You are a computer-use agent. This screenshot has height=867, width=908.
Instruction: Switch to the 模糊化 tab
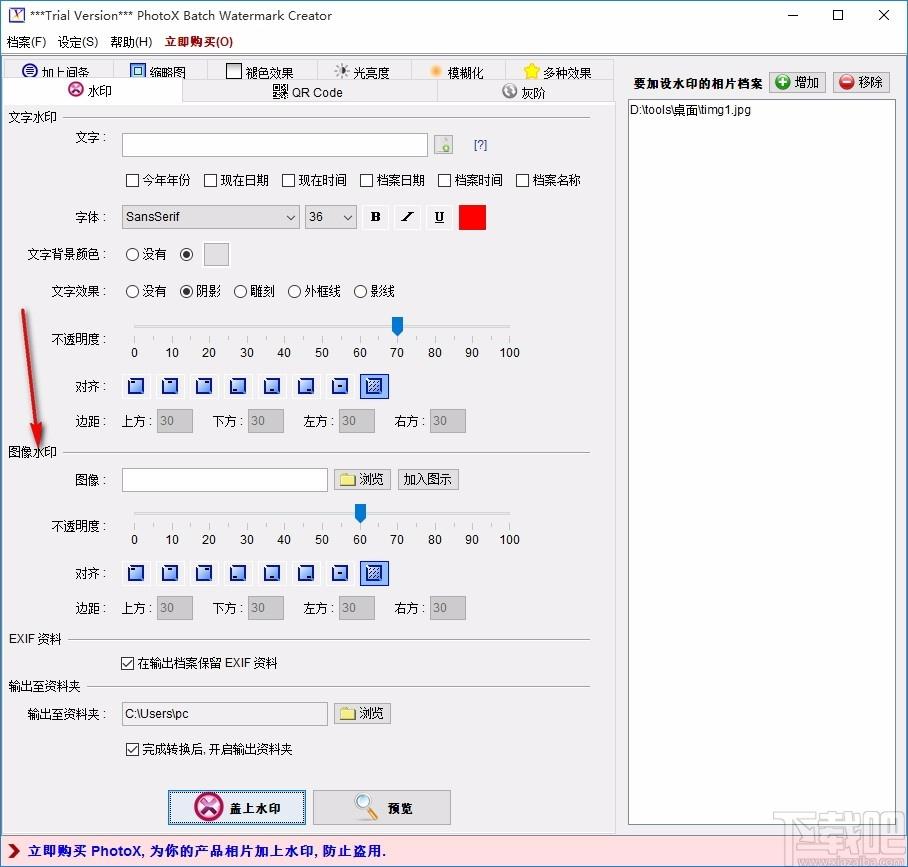click(x=457, y=71)
